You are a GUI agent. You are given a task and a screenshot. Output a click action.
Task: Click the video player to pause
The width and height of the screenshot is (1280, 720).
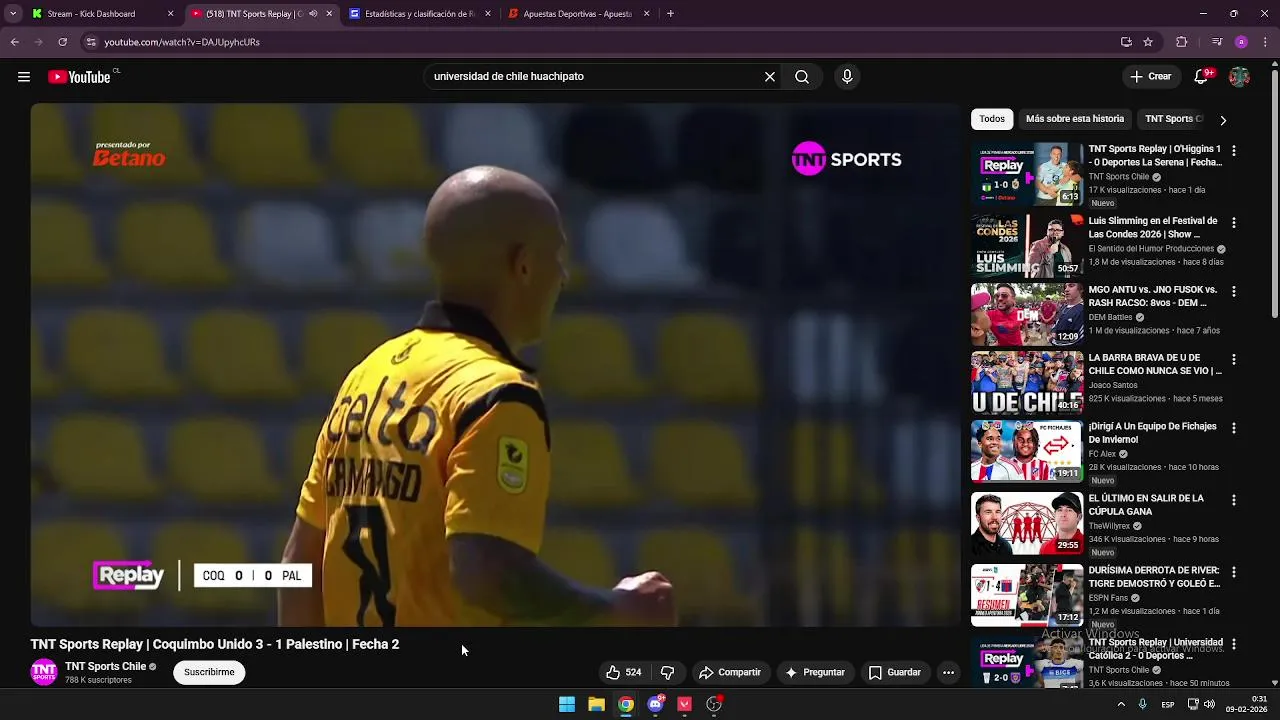pos(495,365)
